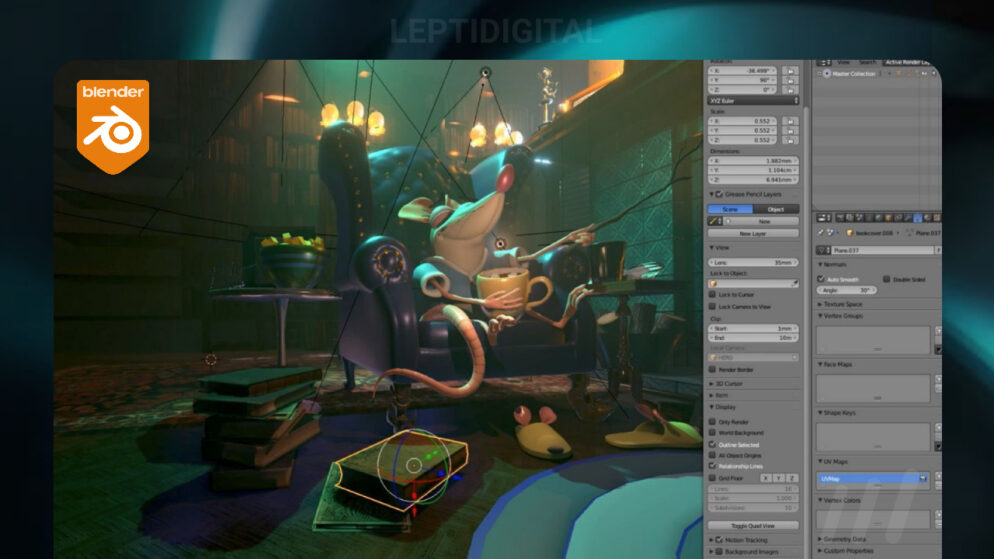Select the Scene grease pencil source
The image size is (994, 559).
pos(730,209)
